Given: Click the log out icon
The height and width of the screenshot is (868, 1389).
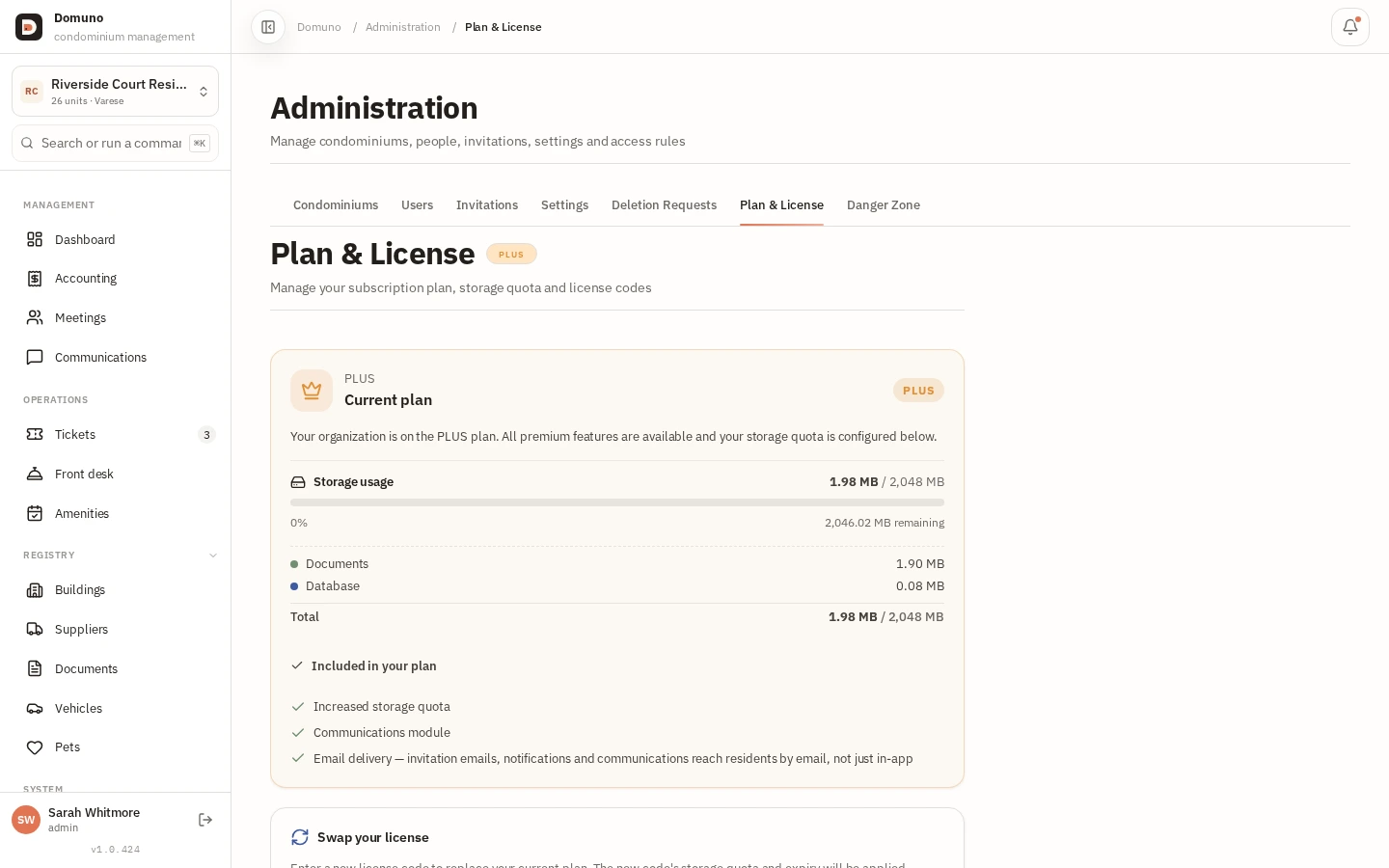Looking at the screenshot, I should click(205, 820).
